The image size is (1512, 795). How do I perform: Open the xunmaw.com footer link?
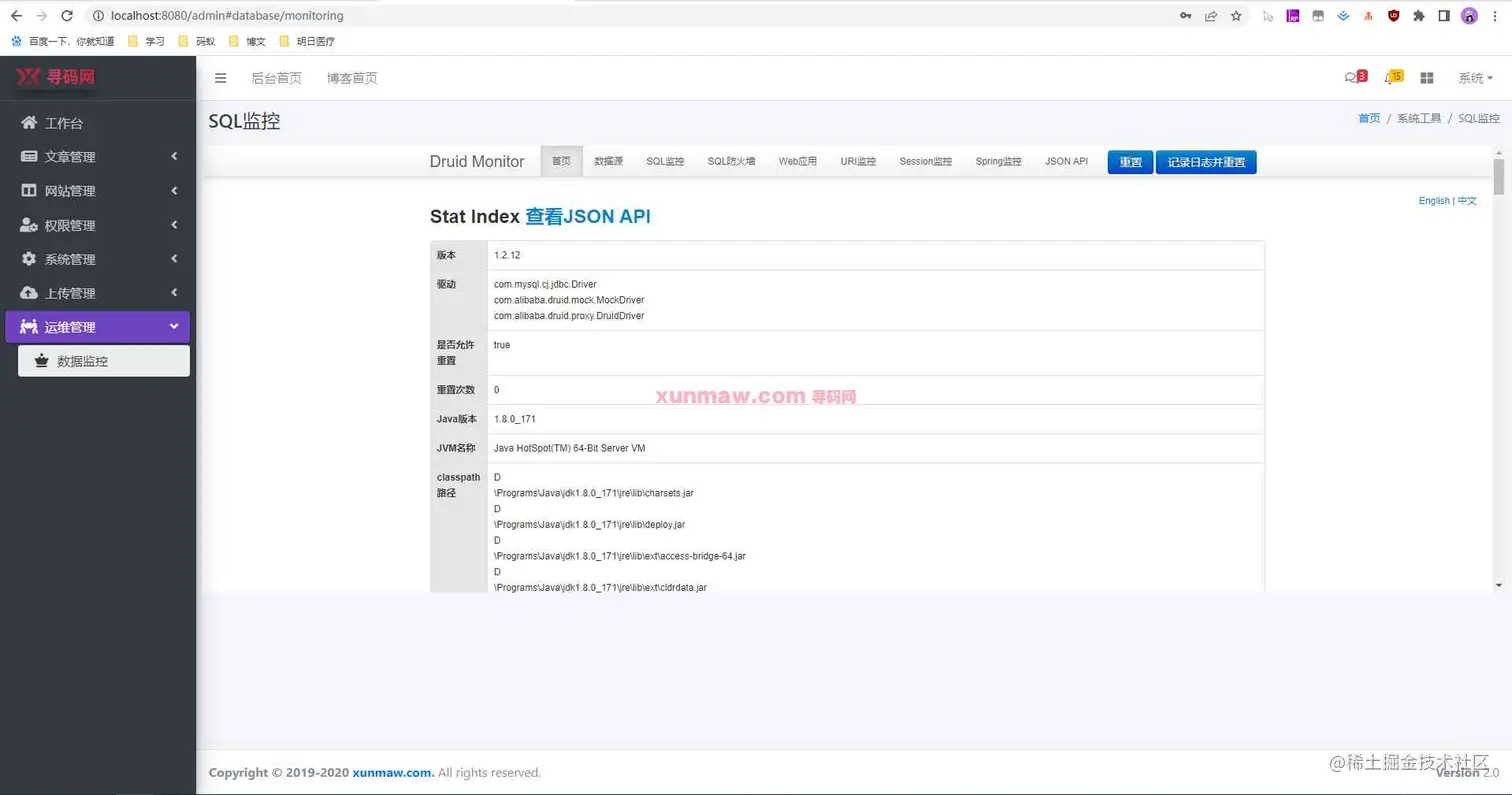(393, 773)
